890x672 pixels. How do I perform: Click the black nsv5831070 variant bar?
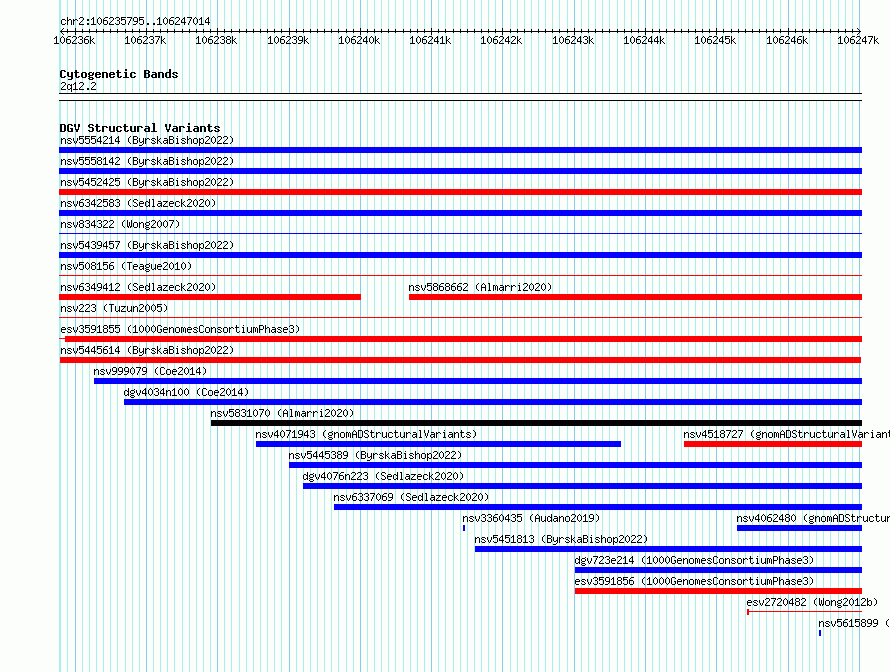pos(536,423)
